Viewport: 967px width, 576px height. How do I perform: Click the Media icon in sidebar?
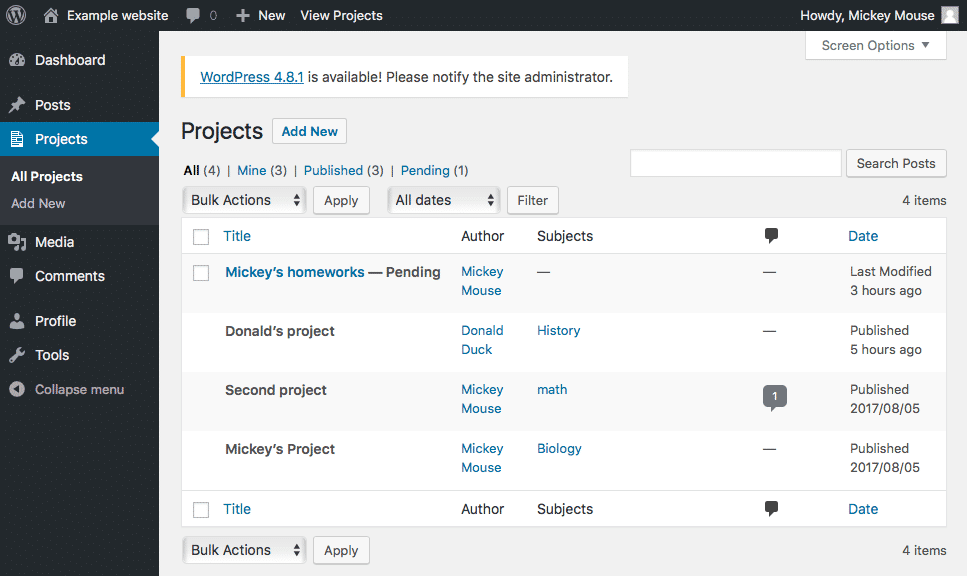coord(17,242)
